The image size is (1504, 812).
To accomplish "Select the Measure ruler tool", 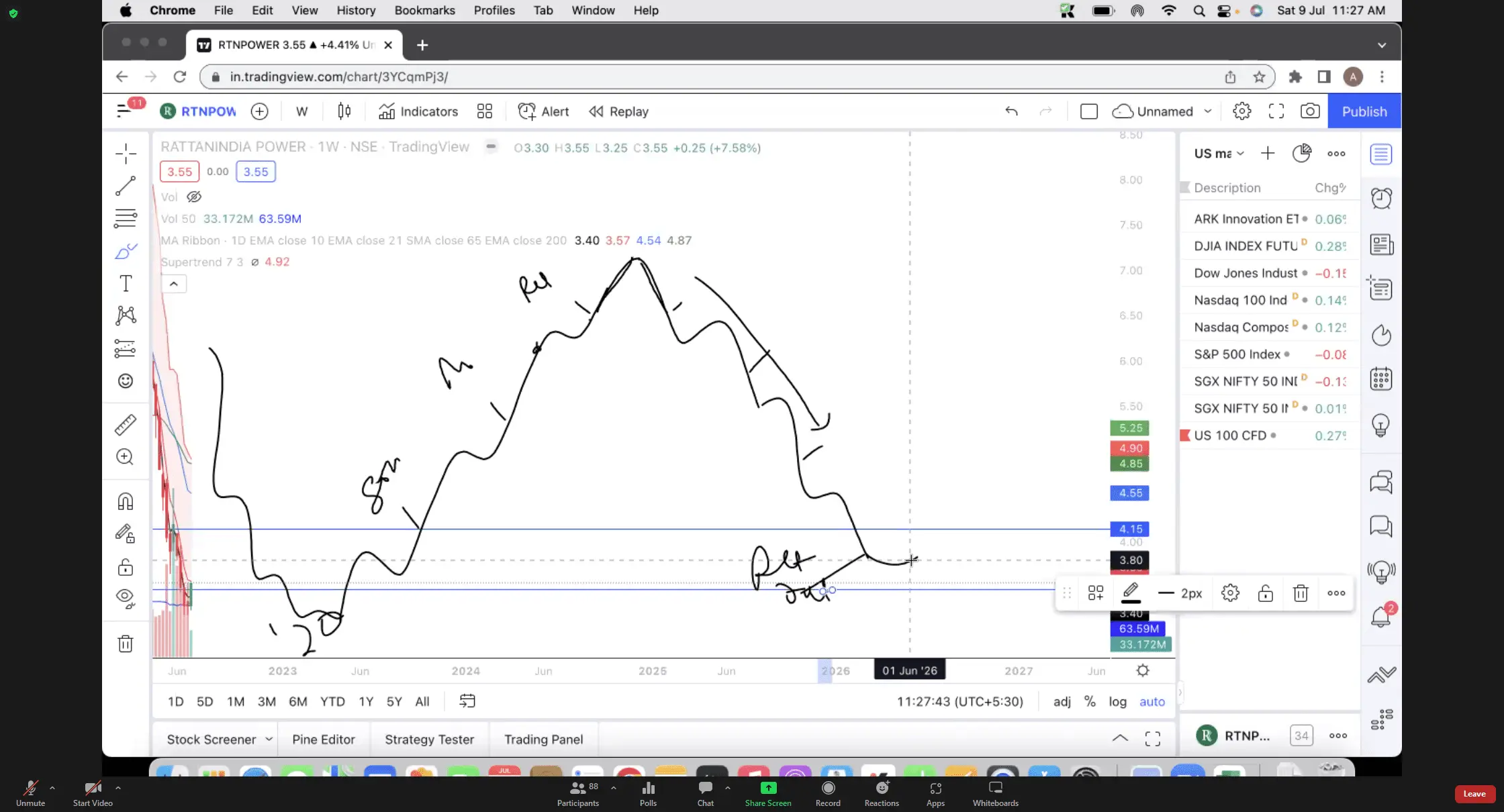I will coord(126,425).
